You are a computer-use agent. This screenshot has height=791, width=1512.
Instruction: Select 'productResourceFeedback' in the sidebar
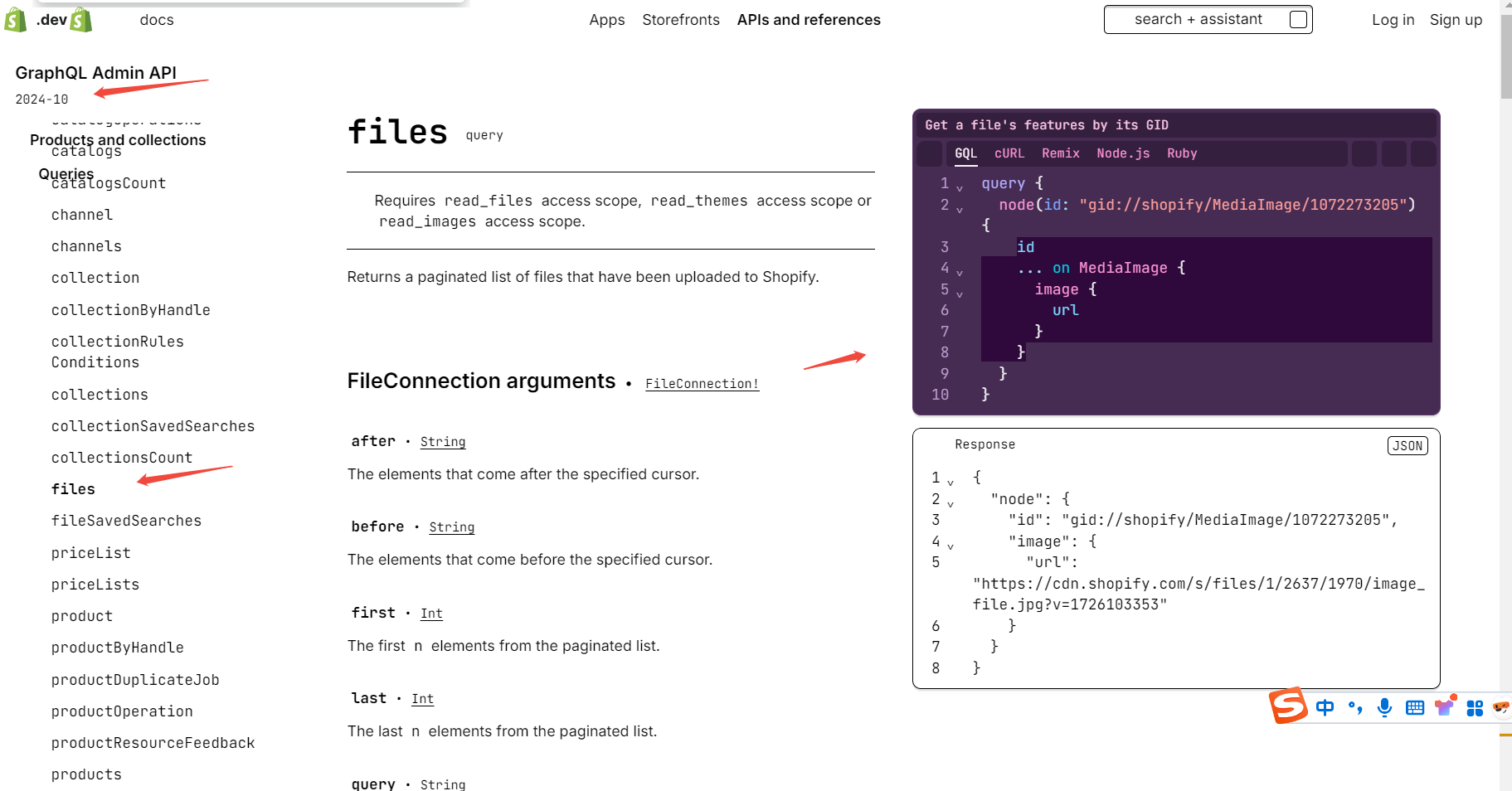(x=153, y=743)
